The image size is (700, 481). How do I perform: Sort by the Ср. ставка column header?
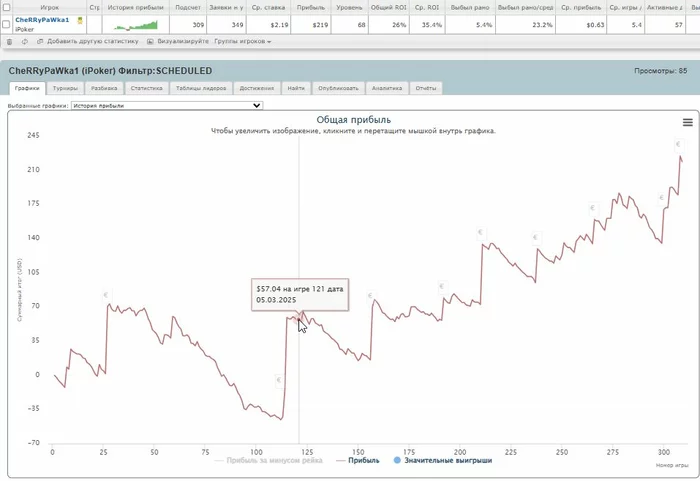pos(268,8)
